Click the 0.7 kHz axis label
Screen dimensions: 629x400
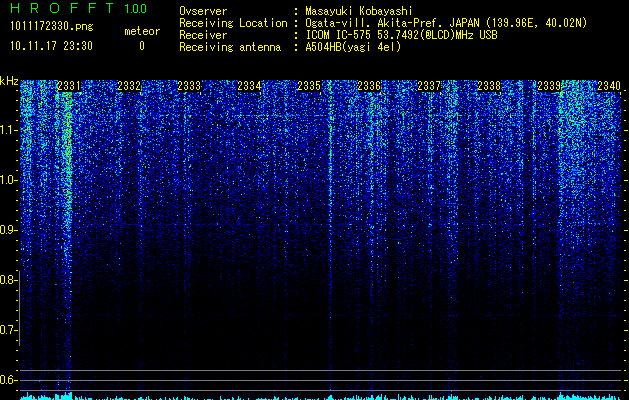(8, 330)
